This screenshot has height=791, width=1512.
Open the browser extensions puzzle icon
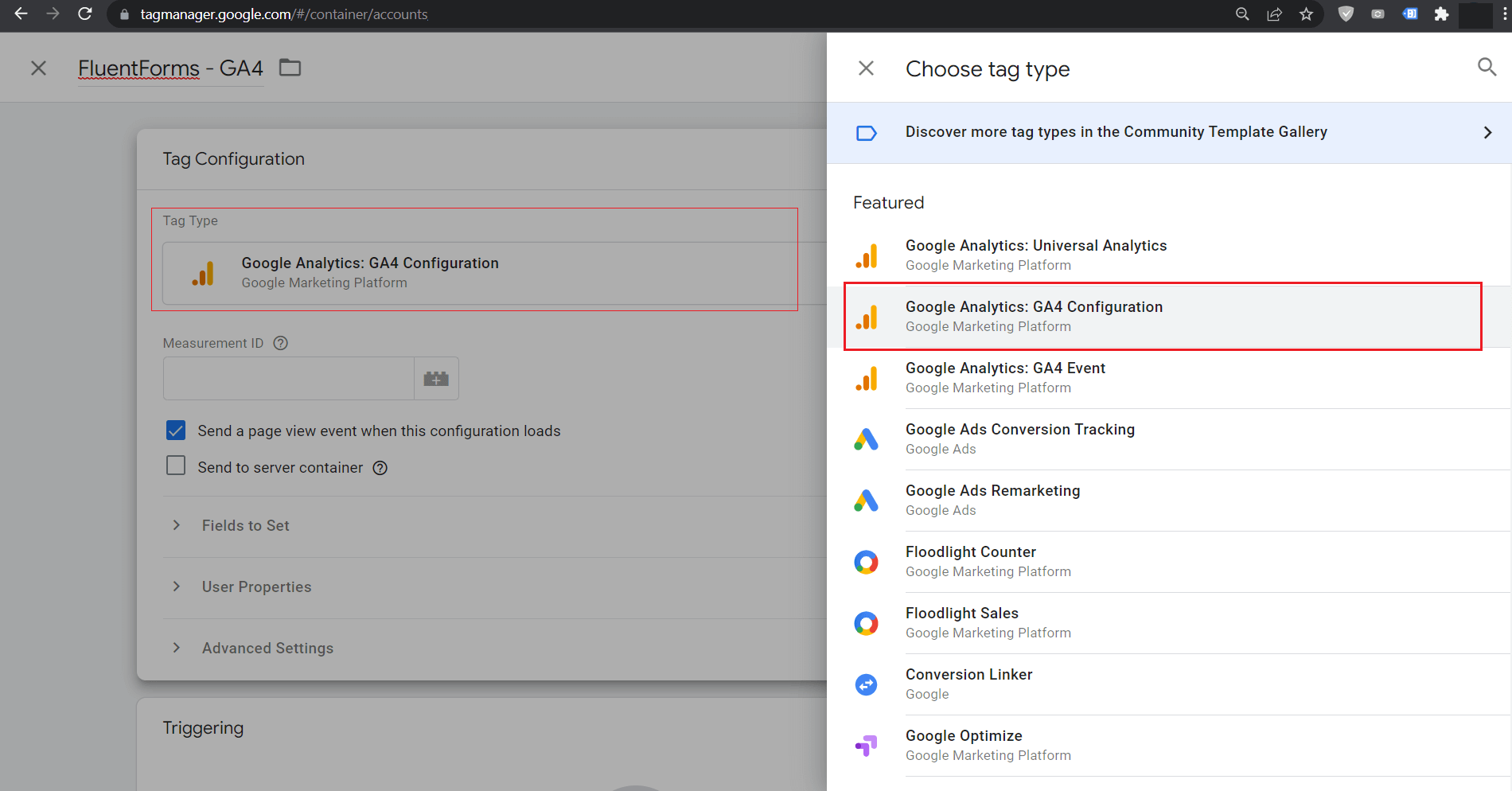click(x=1441, y=14)
